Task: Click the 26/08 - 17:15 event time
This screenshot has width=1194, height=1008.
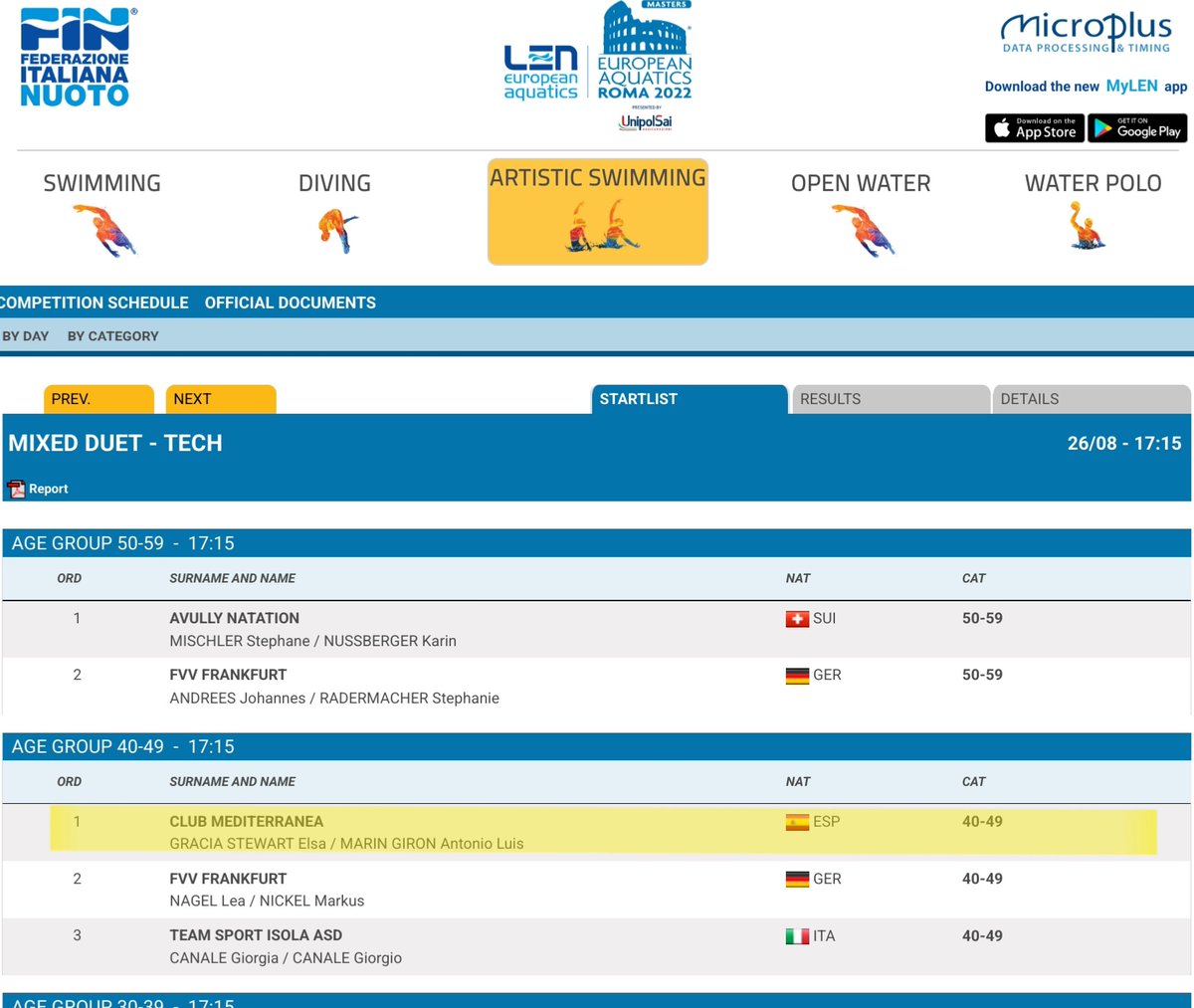Action: [1124, 444]
